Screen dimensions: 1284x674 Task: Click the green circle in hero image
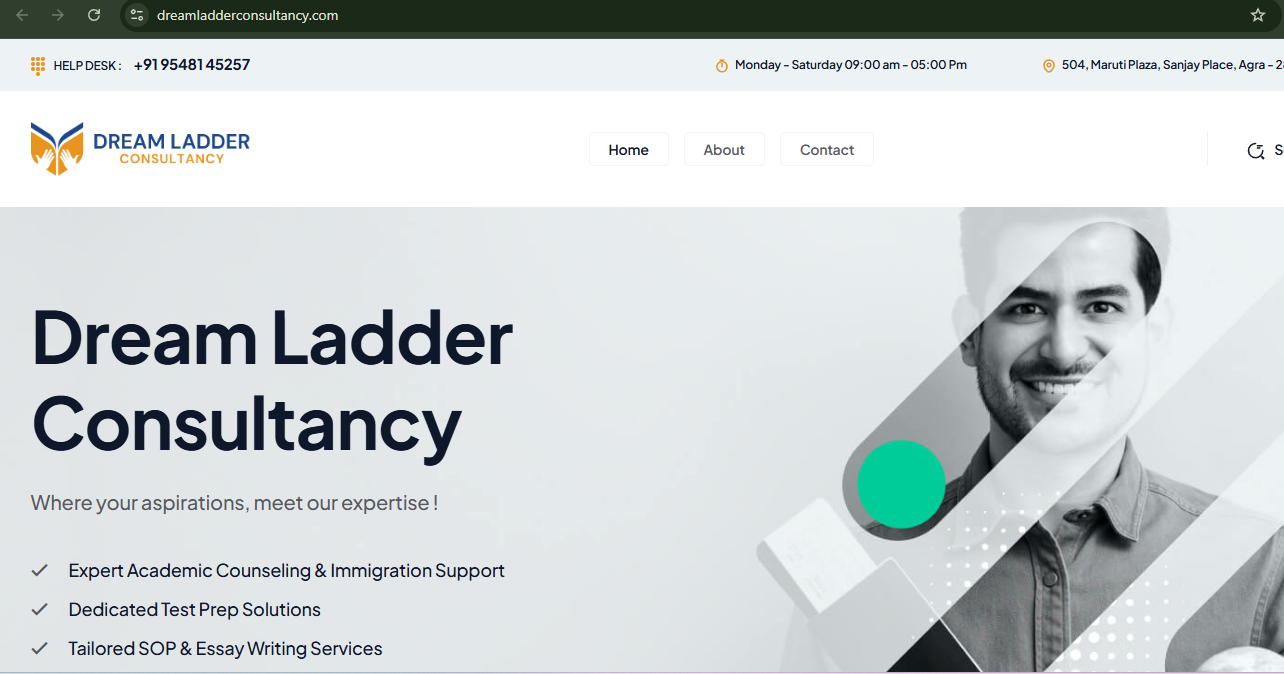(901, 484)
